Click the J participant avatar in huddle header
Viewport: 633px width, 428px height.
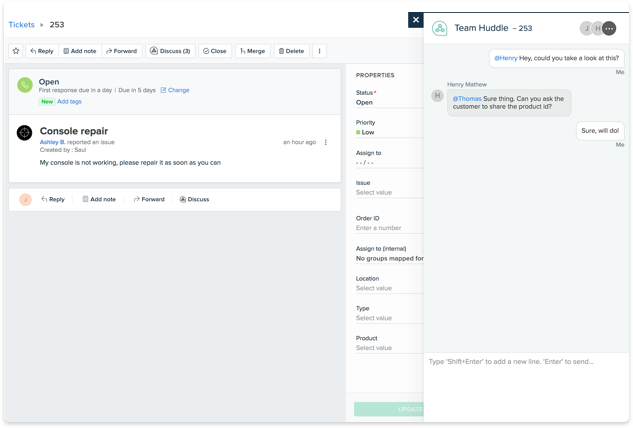(587, 28)
